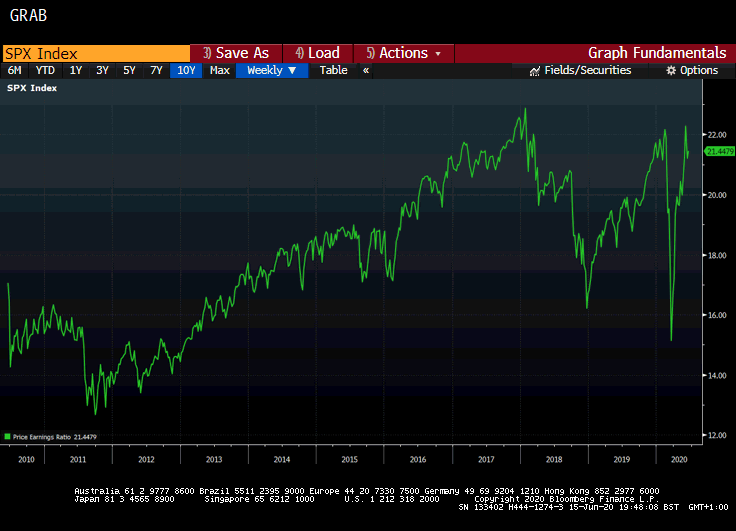Click the SPX Index security field
The width and height of the screenshot is (736, 531).
[95, 53]
